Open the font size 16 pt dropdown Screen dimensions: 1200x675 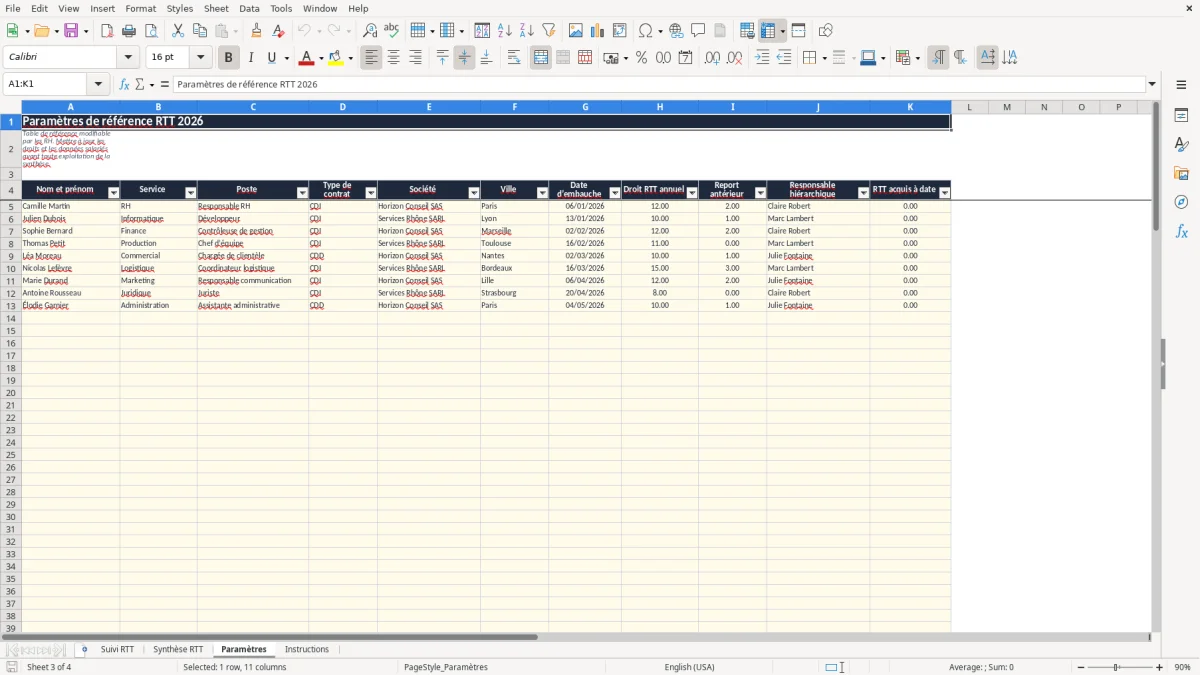click(x=200, y=58)
